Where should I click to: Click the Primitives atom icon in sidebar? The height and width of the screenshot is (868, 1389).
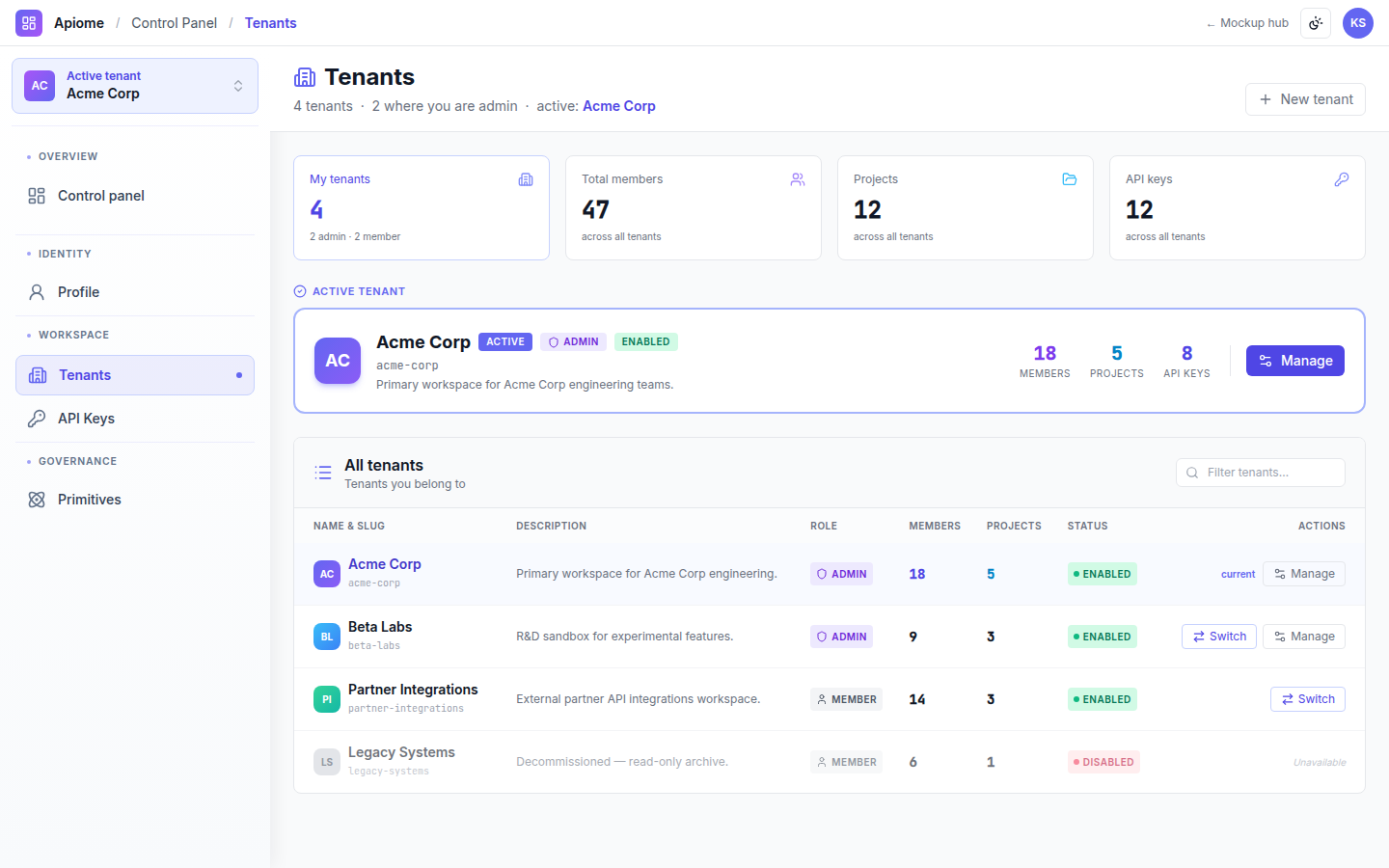point(37,500)
